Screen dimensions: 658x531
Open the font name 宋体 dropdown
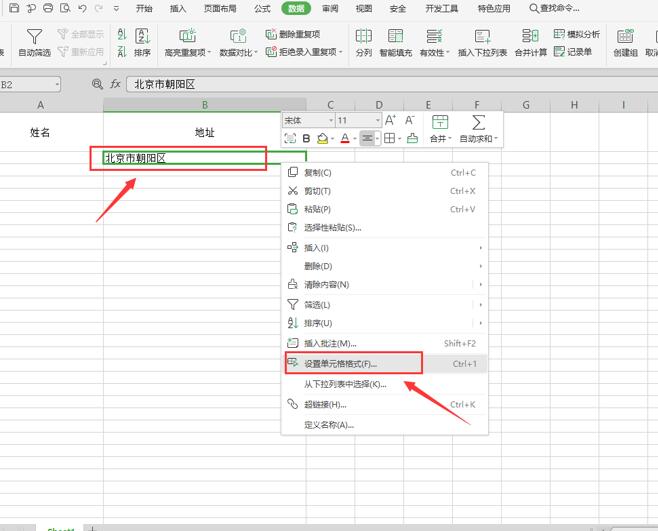click(x=331, y=120)
